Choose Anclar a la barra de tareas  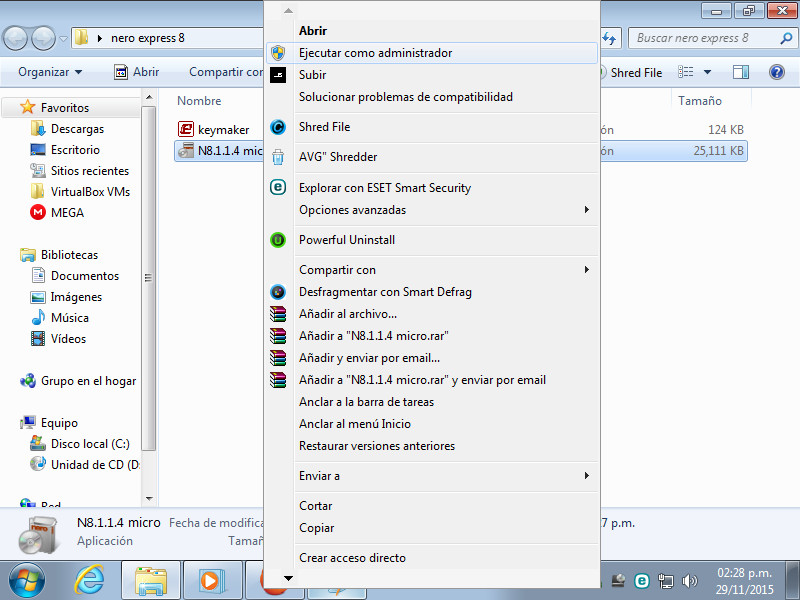click(431, 402)
